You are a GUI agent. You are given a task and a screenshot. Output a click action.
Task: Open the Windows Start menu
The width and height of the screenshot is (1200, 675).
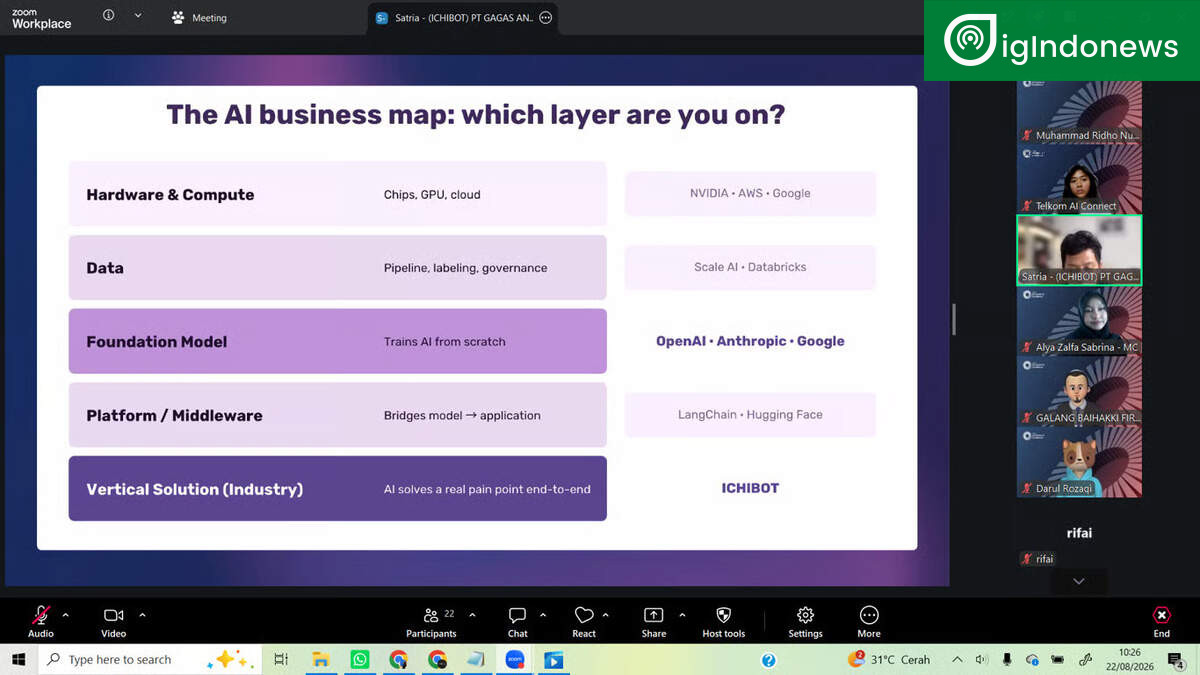pos(18,660)
